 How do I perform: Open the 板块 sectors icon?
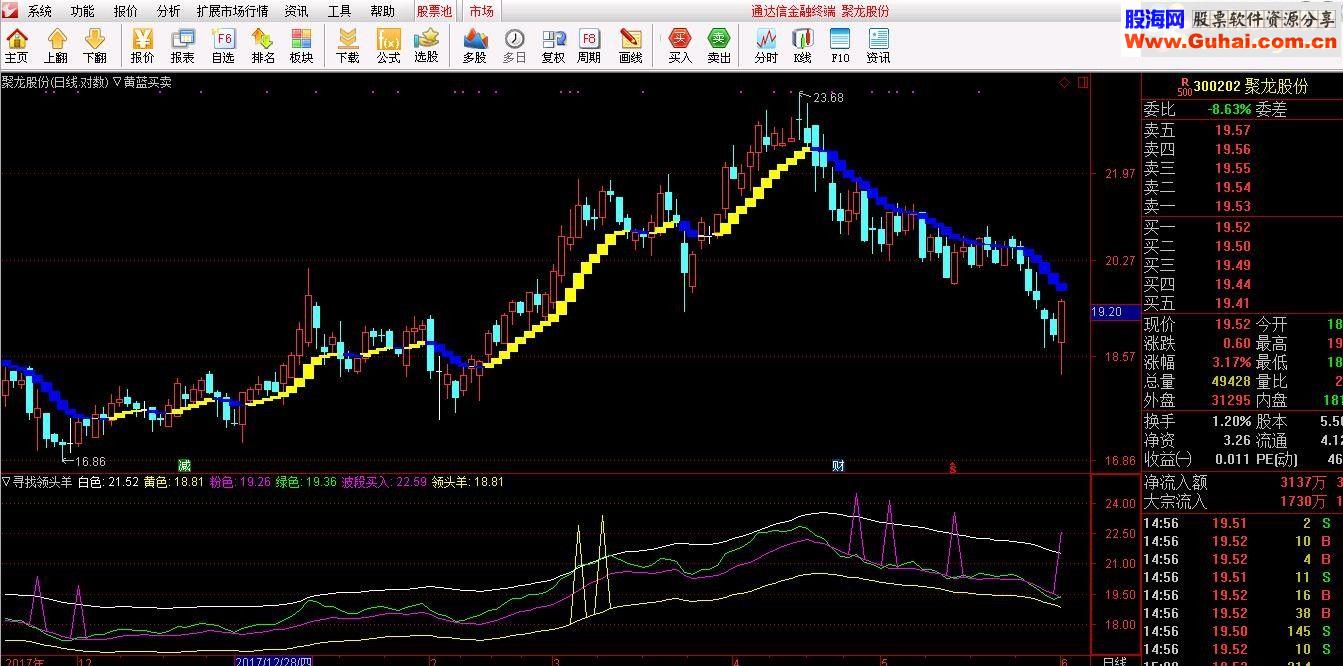point(301,46)
